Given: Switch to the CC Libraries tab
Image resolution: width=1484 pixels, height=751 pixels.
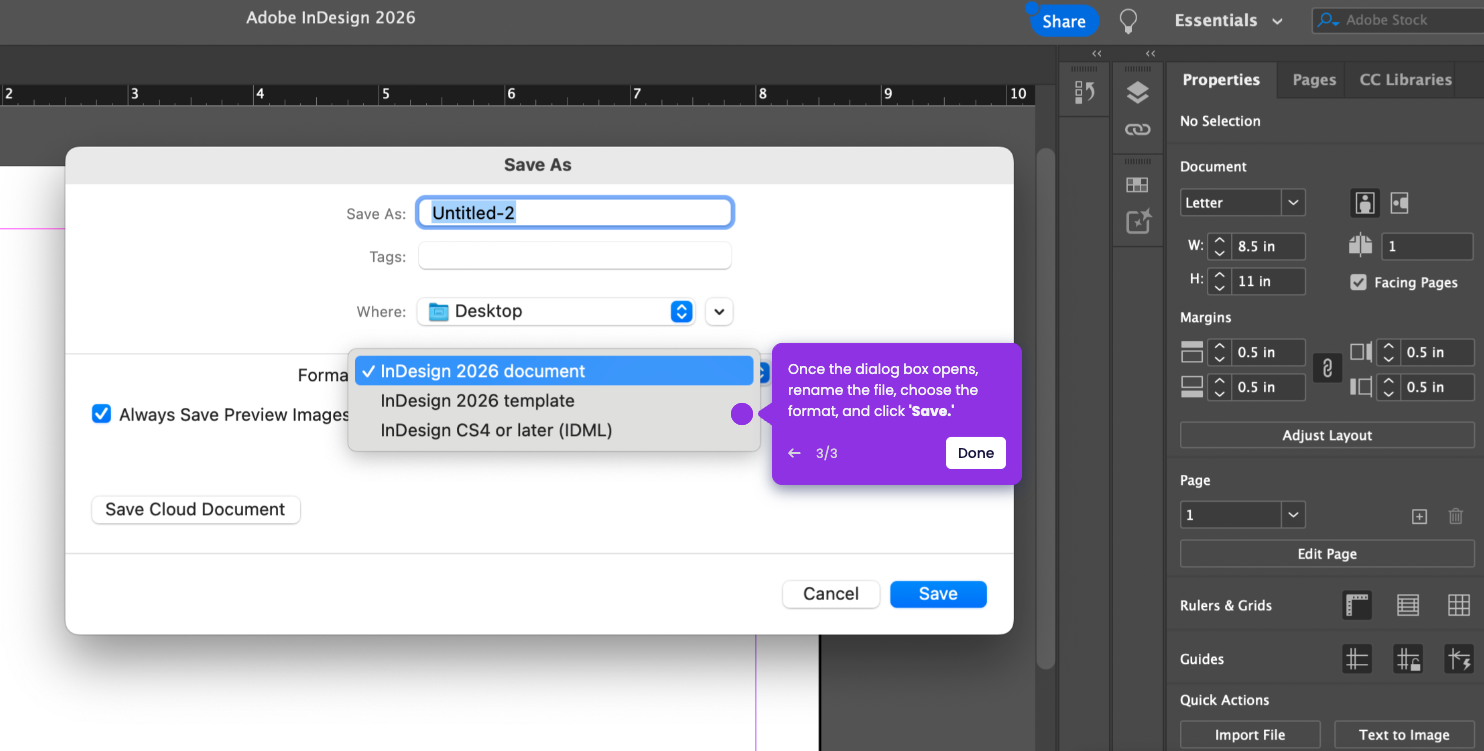Looking at the screenshot, I should [x=1405, y=80].
